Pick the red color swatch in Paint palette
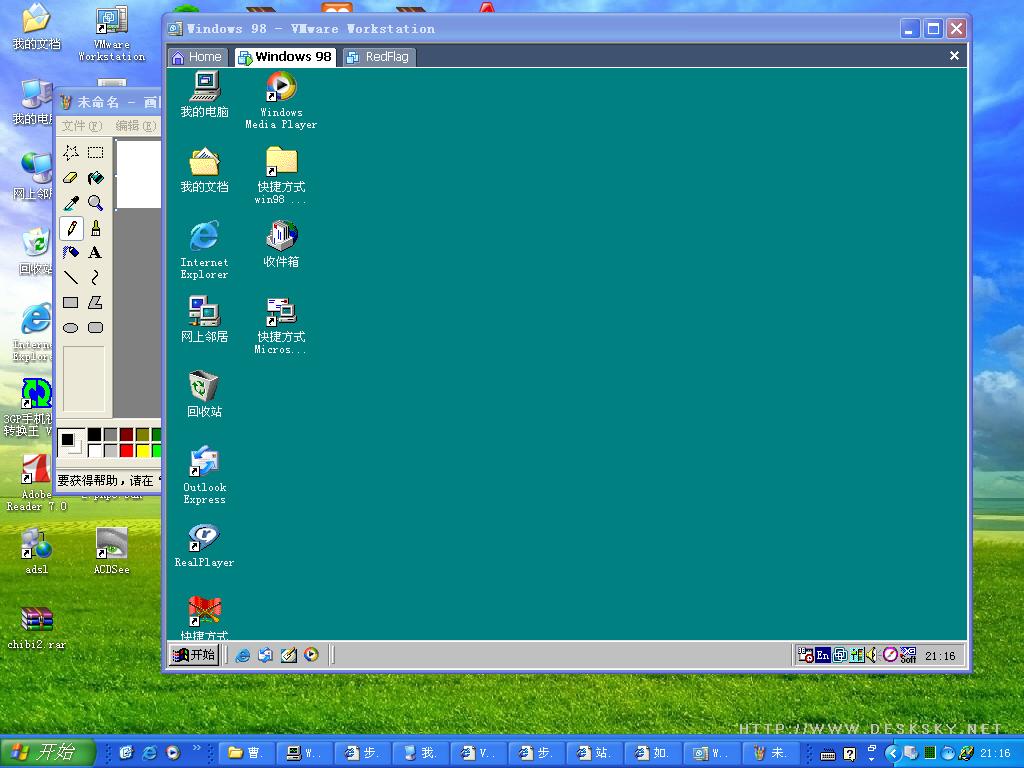 126,451
